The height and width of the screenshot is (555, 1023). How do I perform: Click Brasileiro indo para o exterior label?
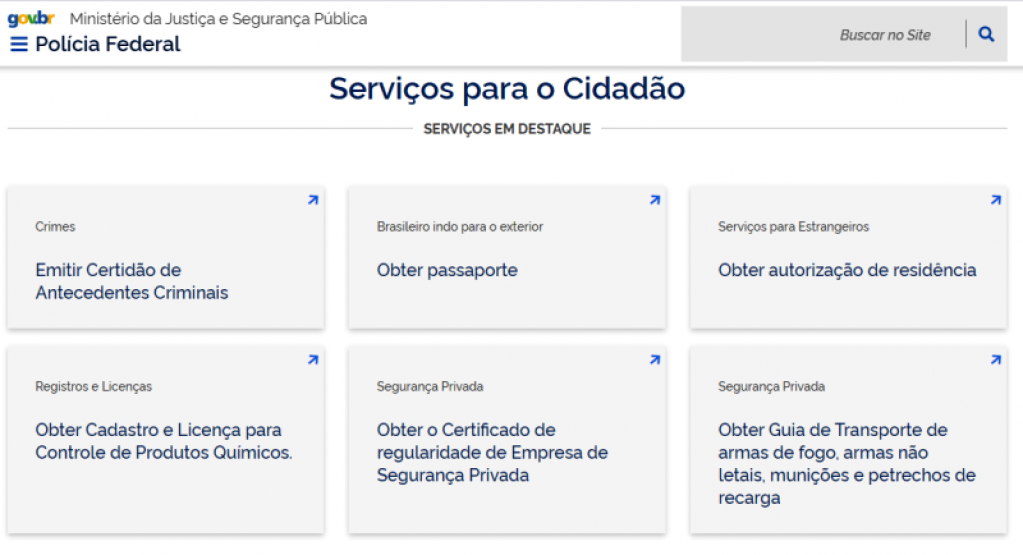[459, 227]
